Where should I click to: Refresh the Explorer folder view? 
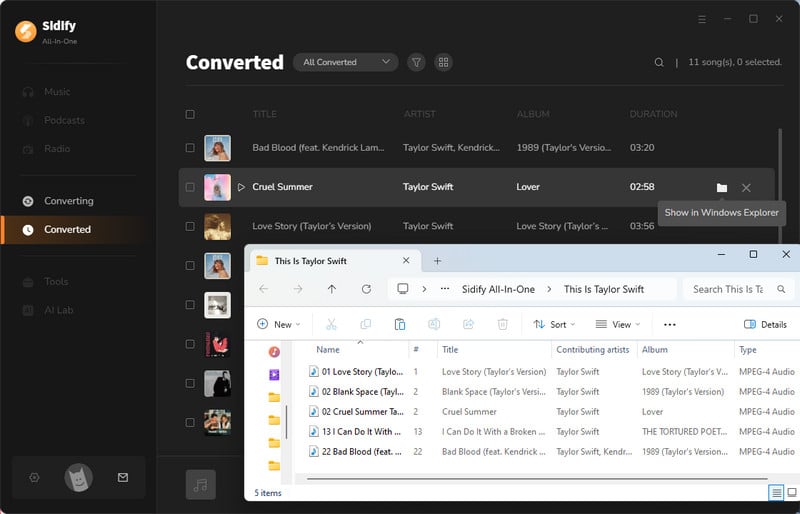pyautogui.click(x=366, y=289)
